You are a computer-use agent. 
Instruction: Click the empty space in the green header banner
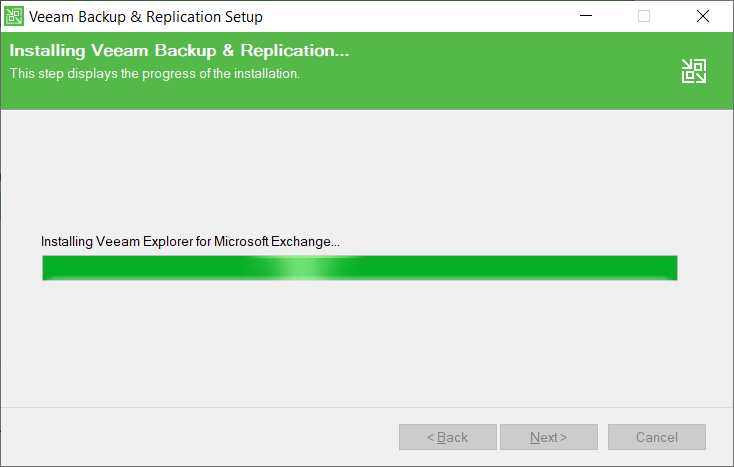[x=500, y=70]
